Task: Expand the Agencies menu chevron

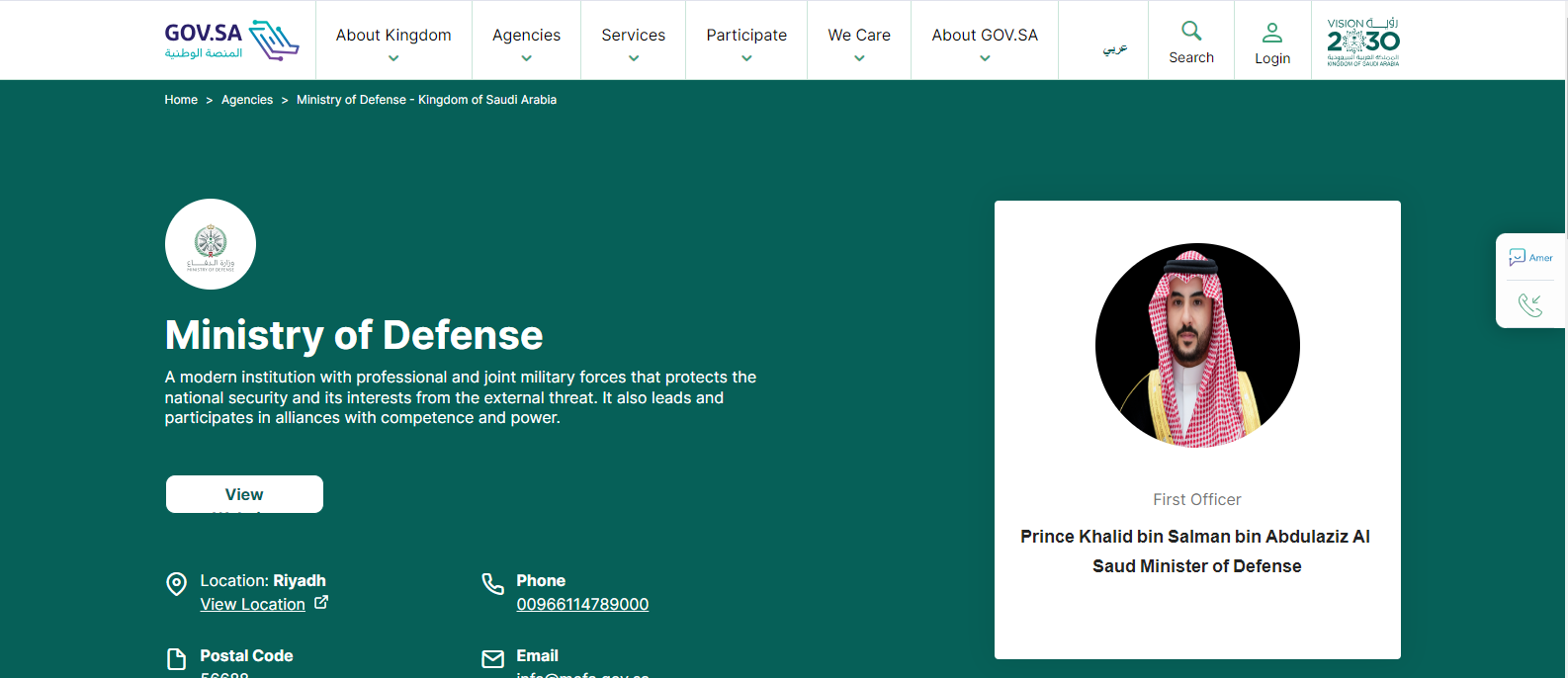Action: (526, 58)
